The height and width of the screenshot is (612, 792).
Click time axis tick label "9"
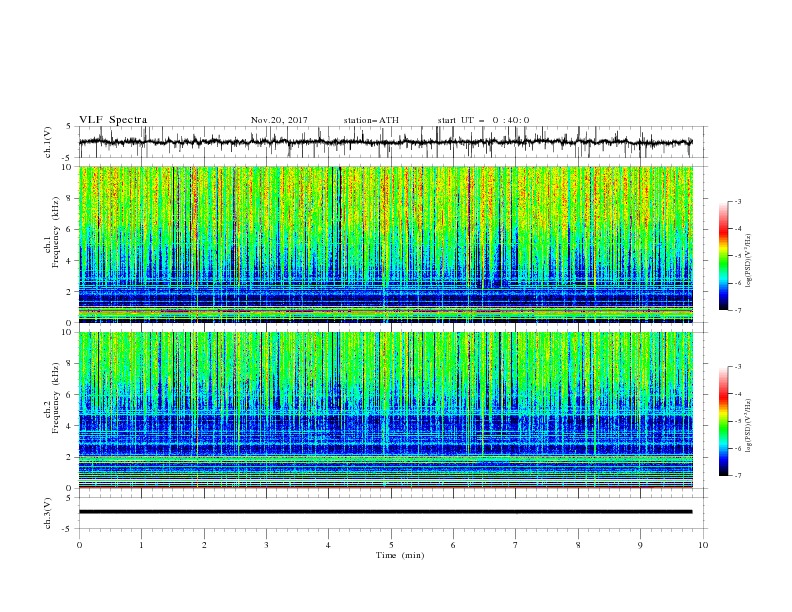tap(640, 545)
